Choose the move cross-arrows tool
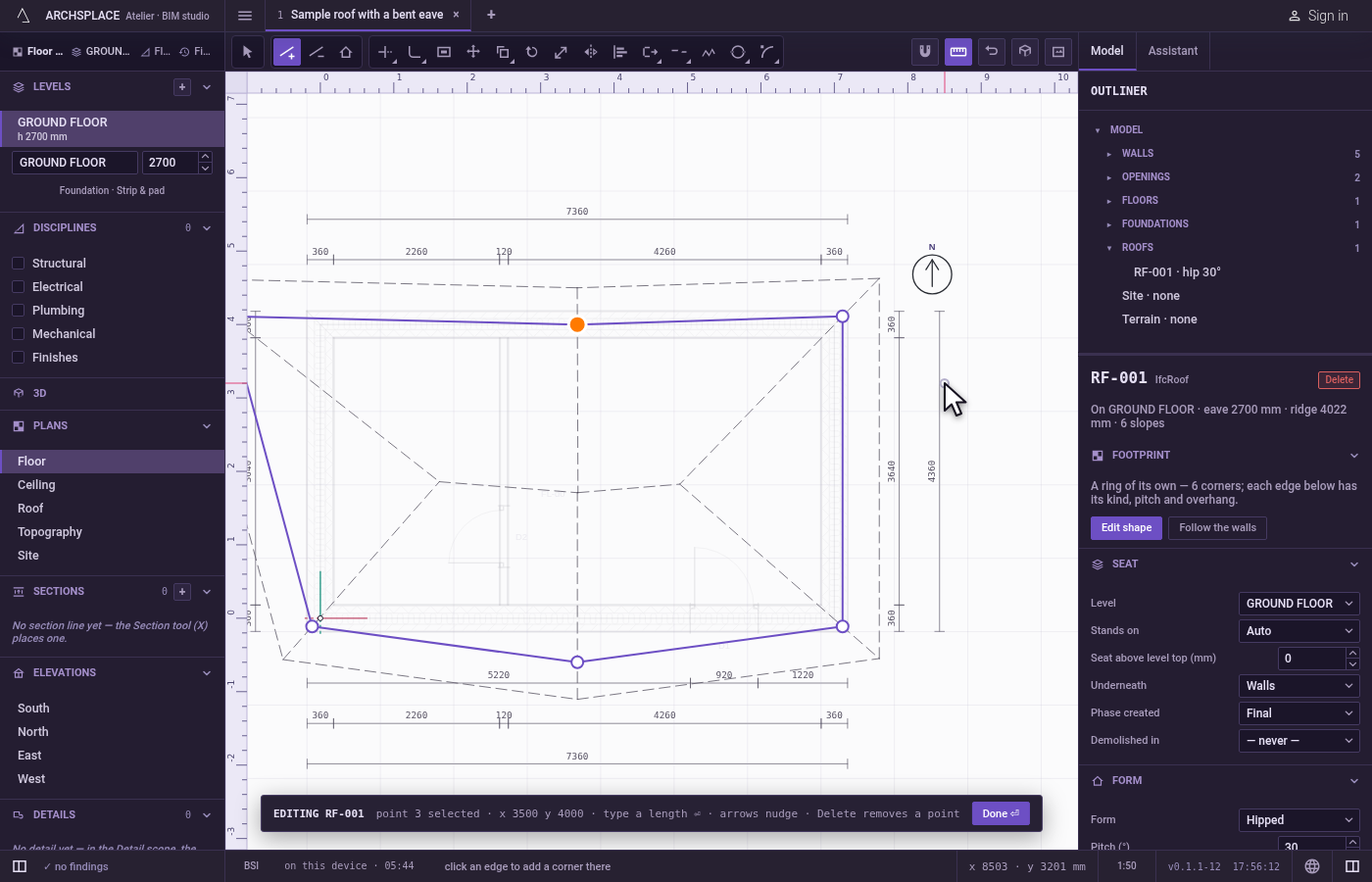 pos(473,52)
